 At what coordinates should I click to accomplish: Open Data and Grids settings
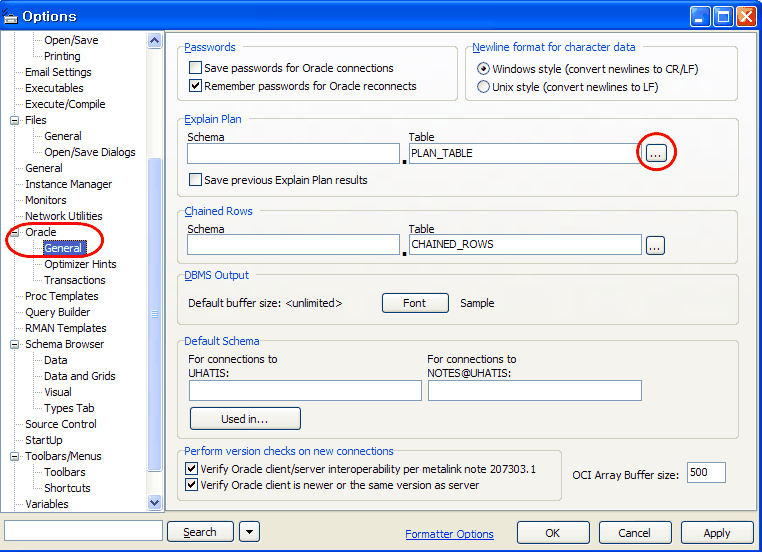tap(79, 376)
